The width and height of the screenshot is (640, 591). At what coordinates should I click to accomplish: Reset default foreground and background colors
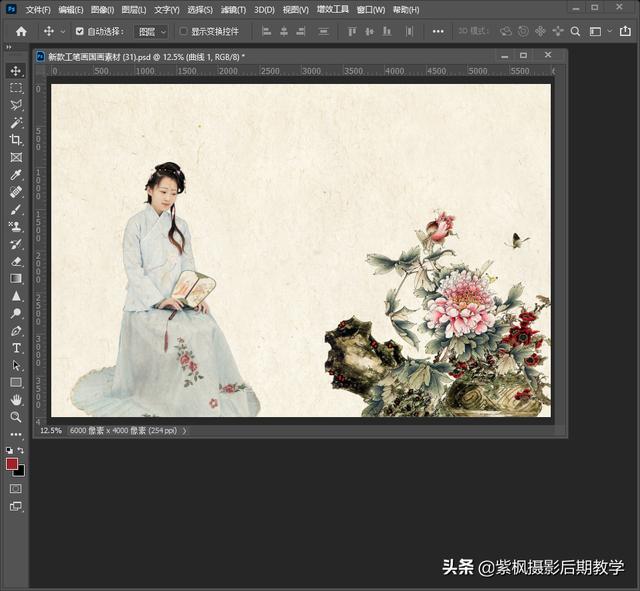9,451
